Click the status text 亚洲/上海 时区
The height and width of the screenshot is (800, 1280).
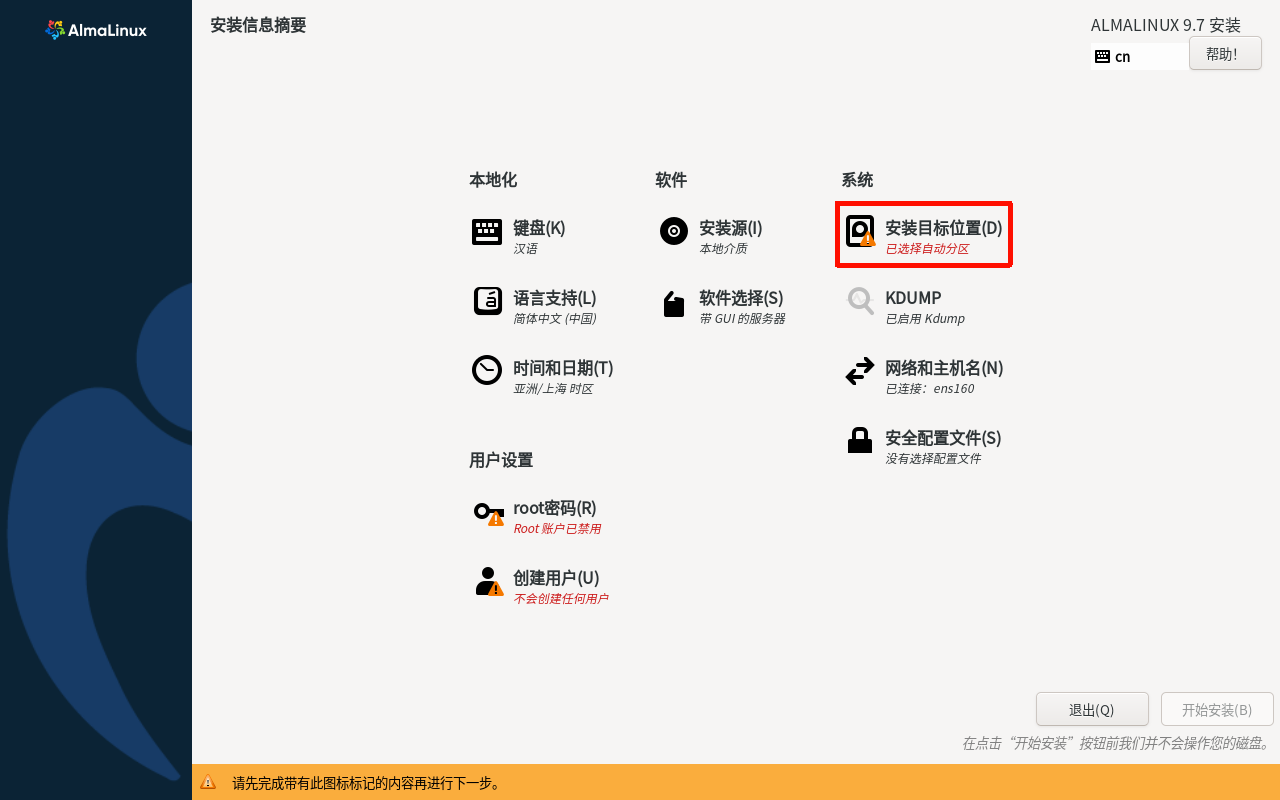click(553, 389)
